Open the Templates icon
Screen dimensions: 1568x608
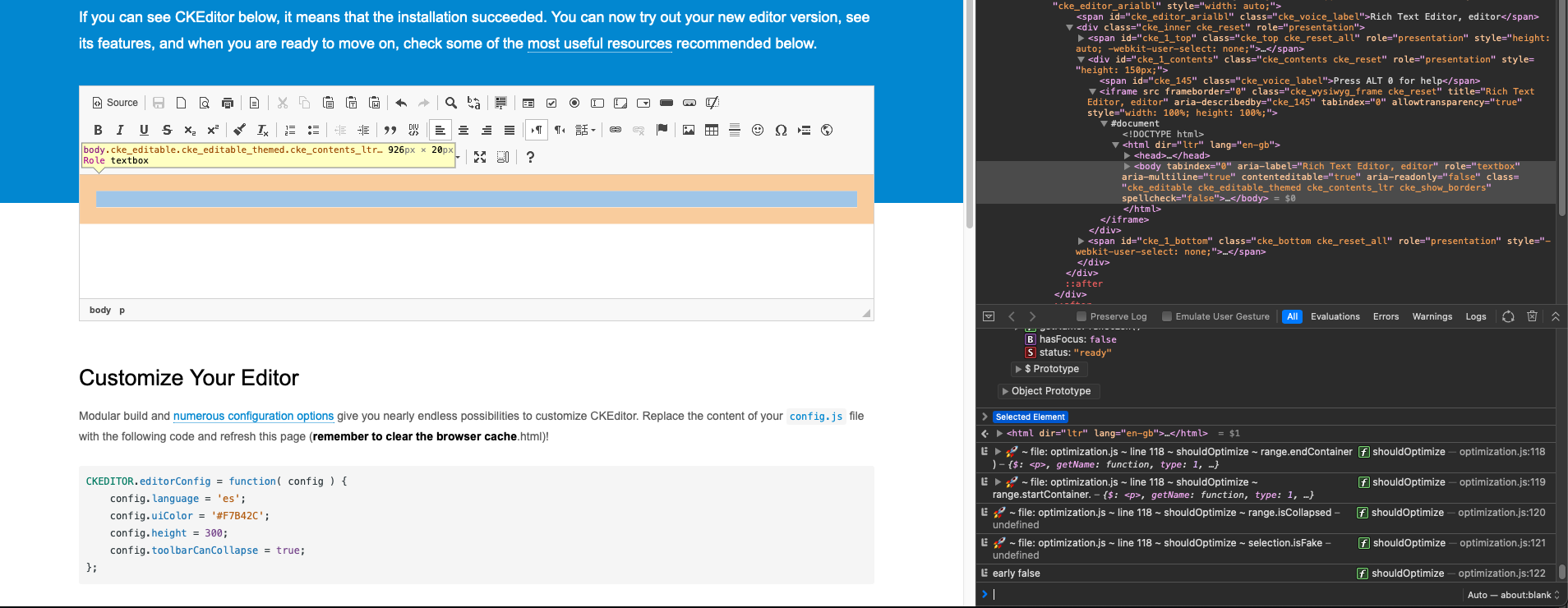click(x=254, y=103)
